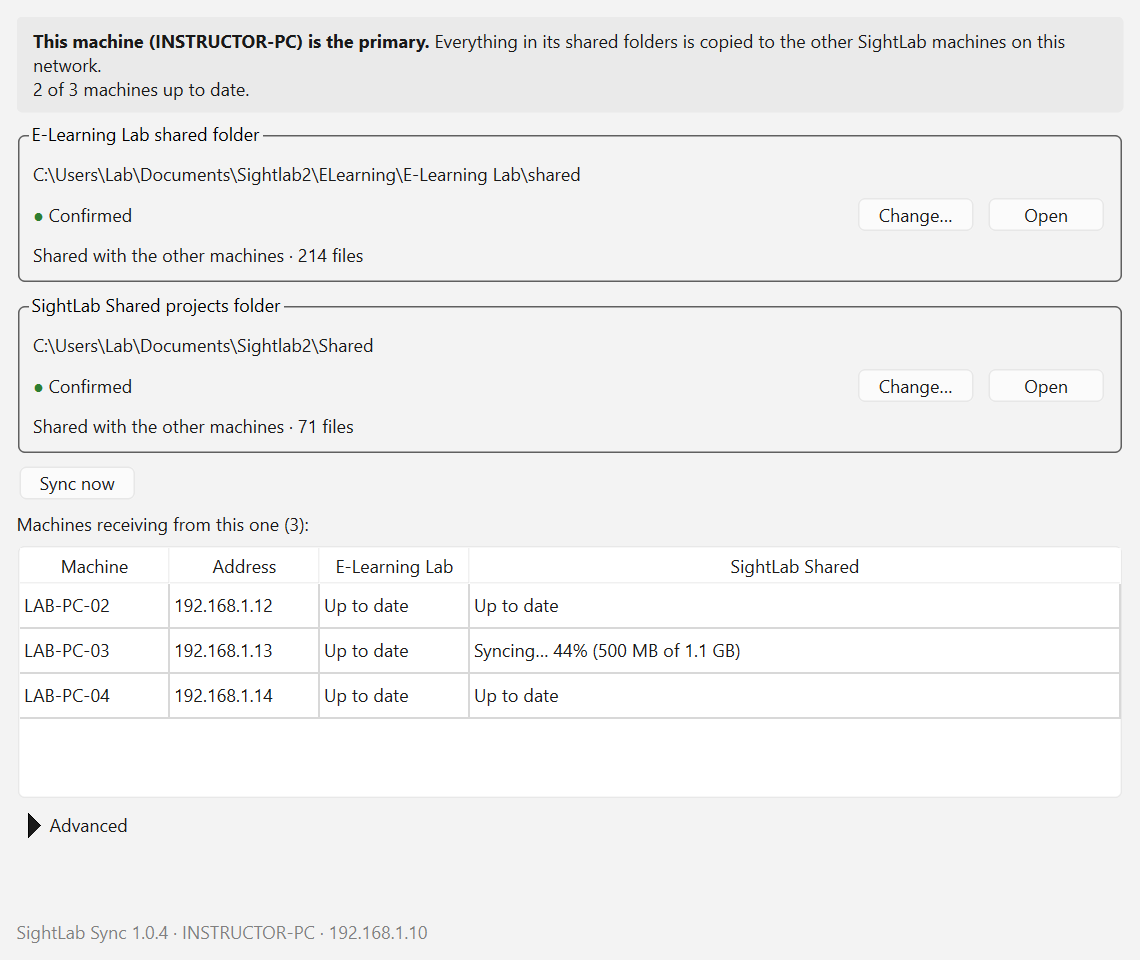Click Change... for the E-Learning Lab shared folder
The image size is (1140, 960).
tap(915, 215)
